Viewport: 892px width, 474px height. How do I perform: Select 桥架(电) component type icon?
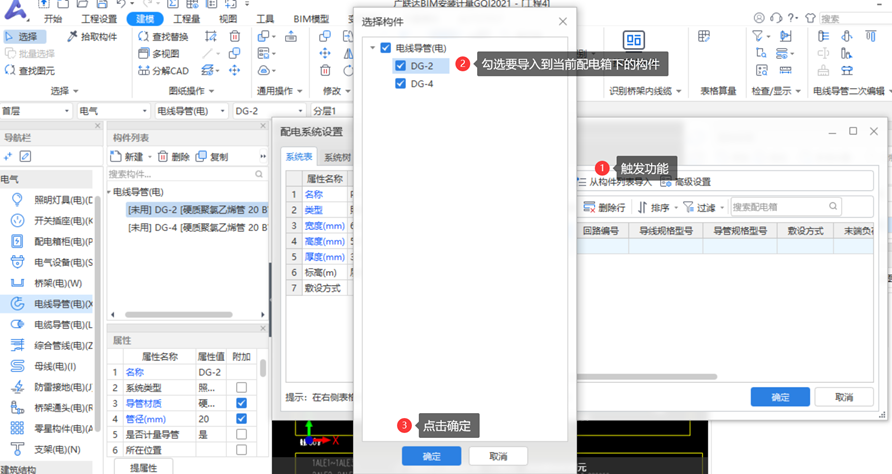point(17,283)
